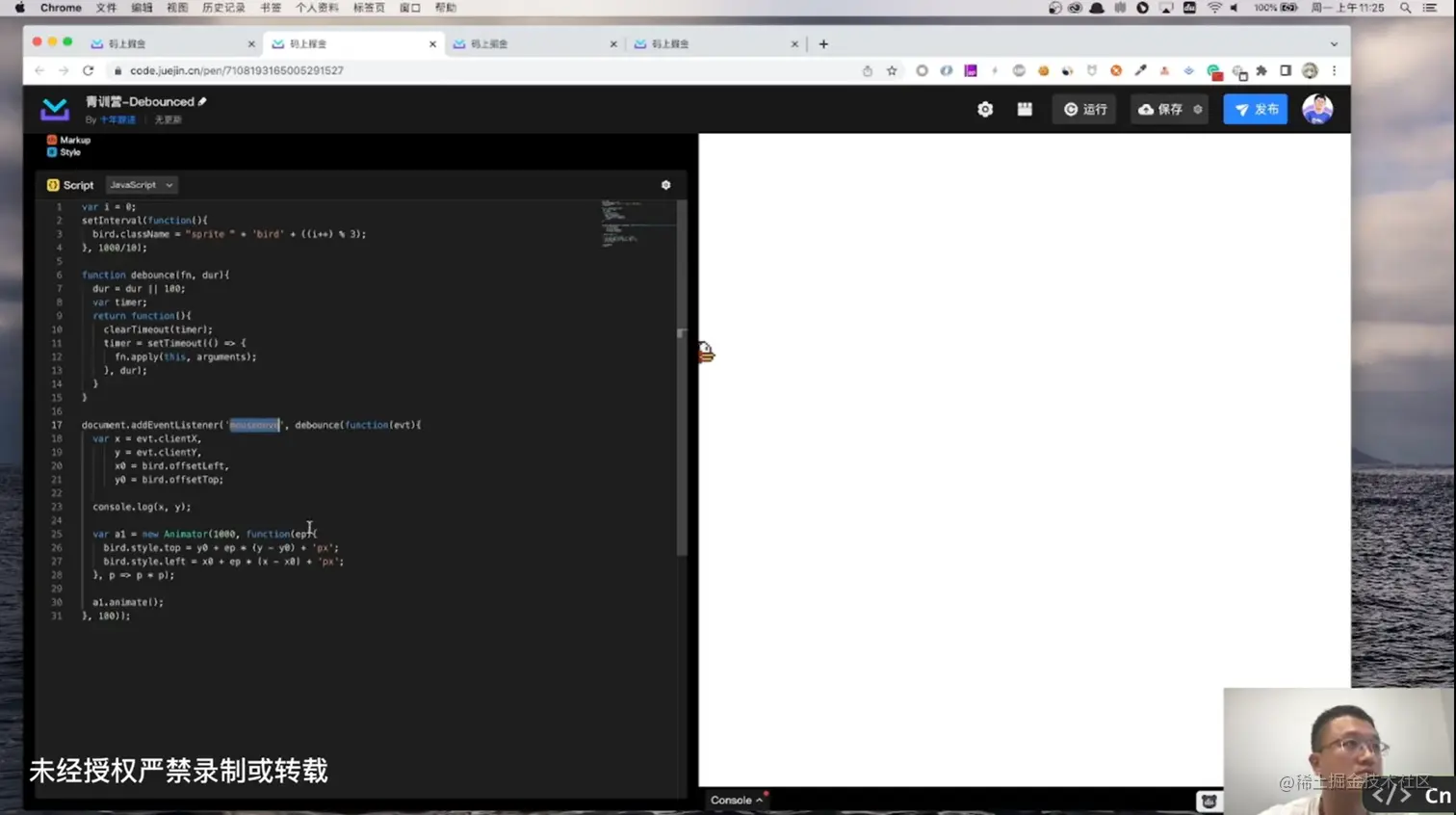Click the address bar URL

click(237, 71)
